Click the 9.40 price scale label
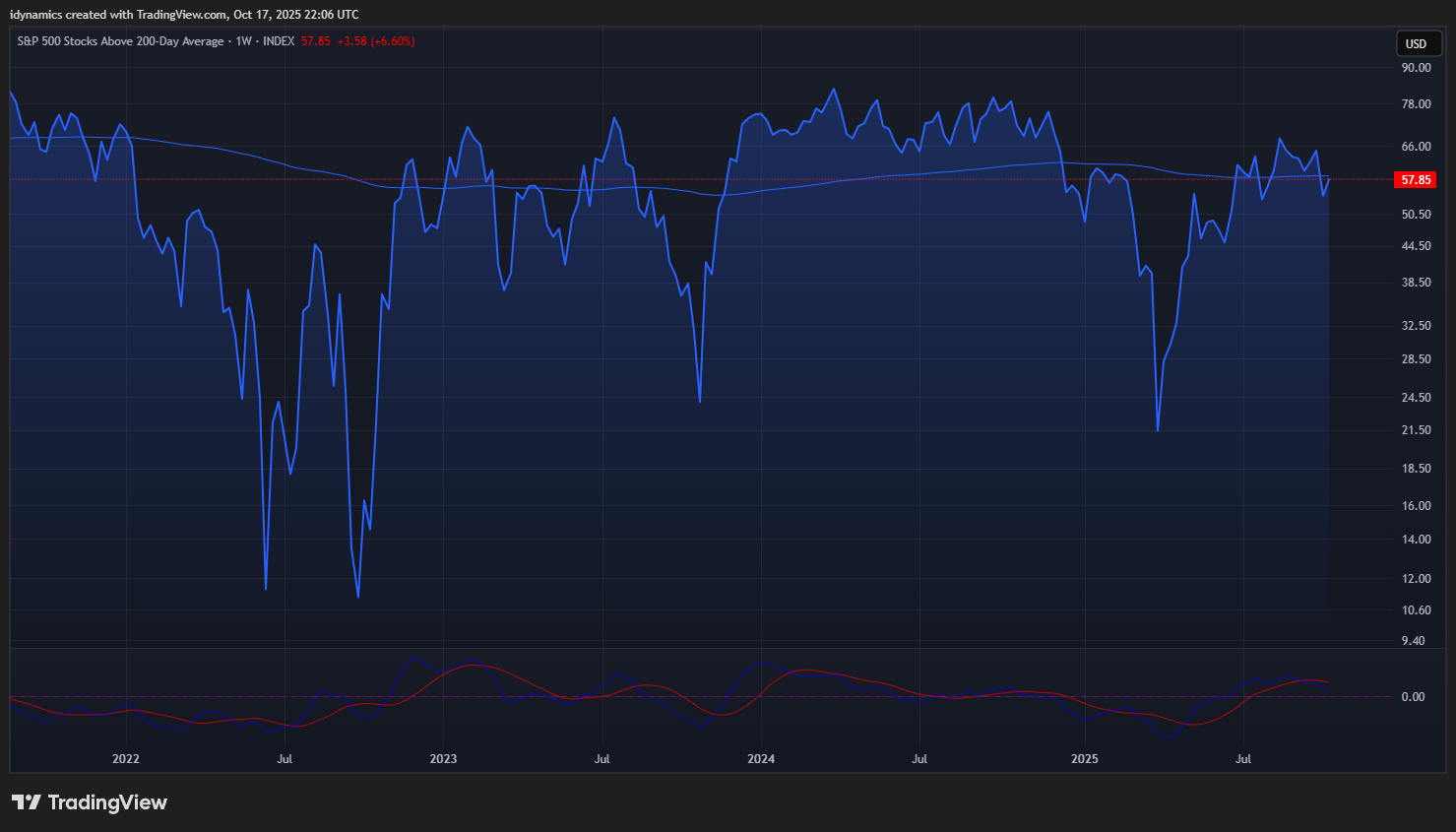1456x832 pixels. [x=1413, y=641]
